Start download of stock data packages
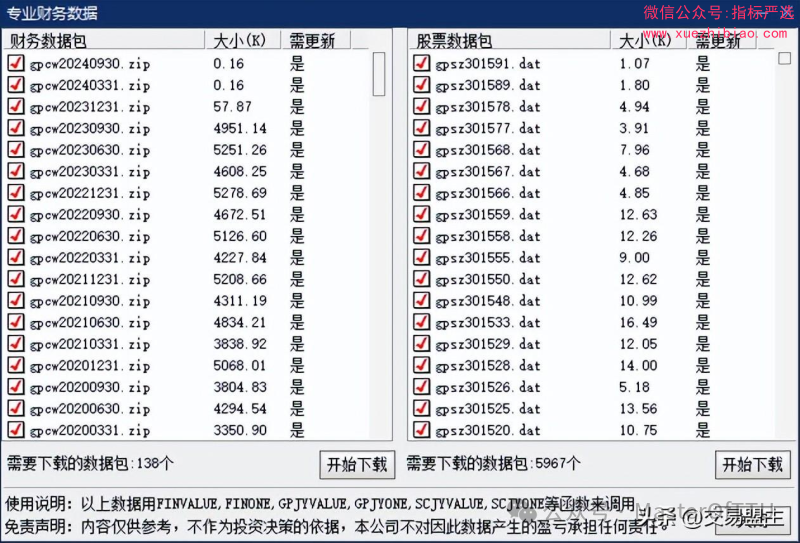This screenshot has width=800, height=543. [x=753, y=464]
